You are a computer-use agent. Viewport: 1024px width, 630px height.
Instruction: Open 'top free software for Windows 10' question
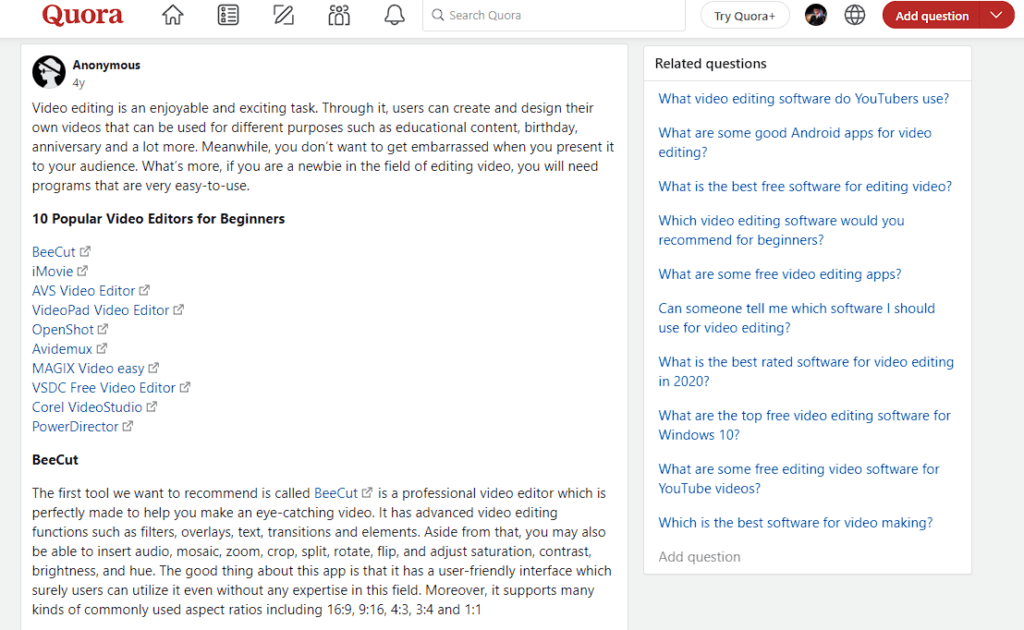[804, 425]
